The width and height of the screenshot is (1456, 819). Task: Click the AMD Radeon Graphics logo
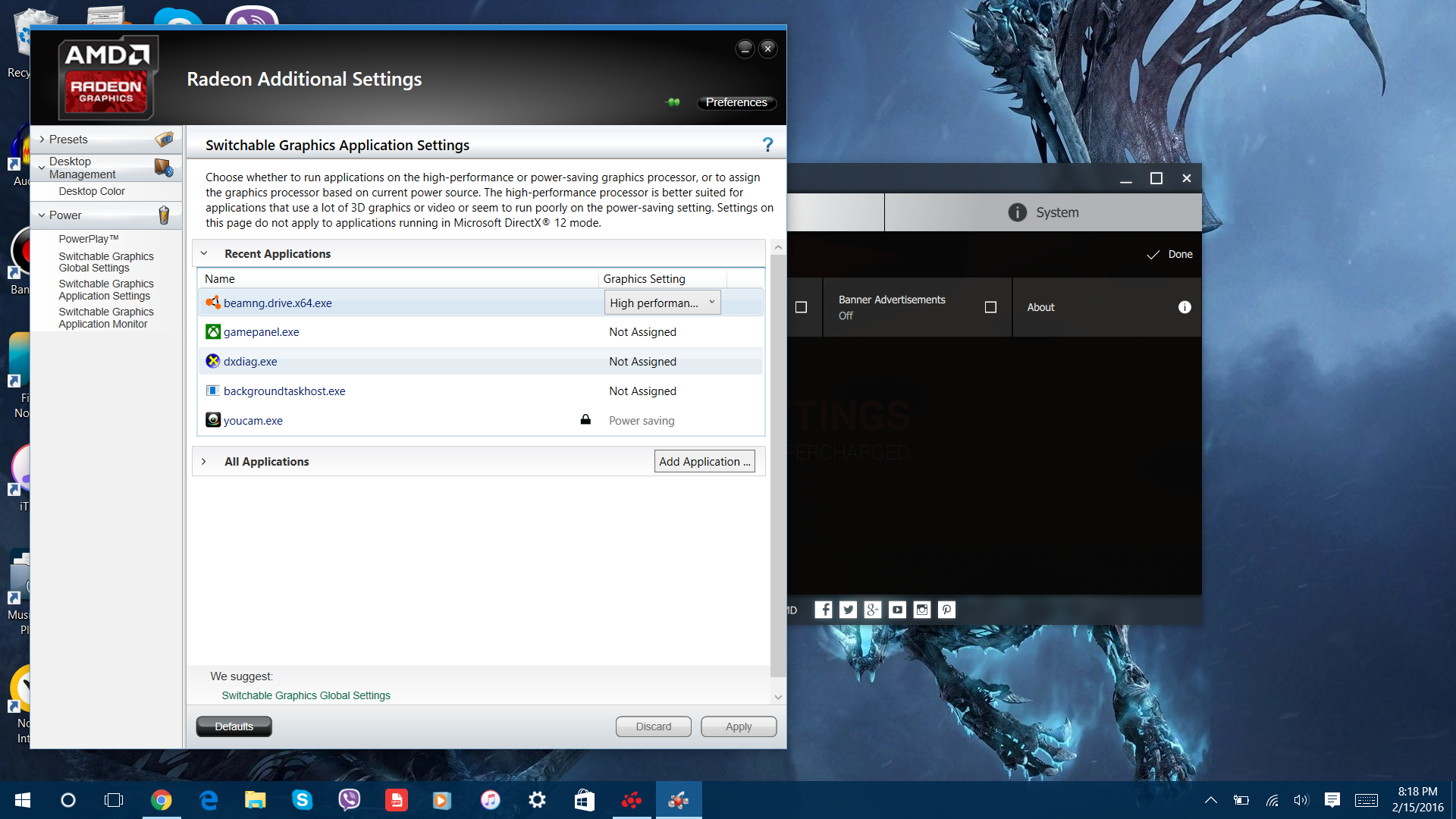(108, 77)
